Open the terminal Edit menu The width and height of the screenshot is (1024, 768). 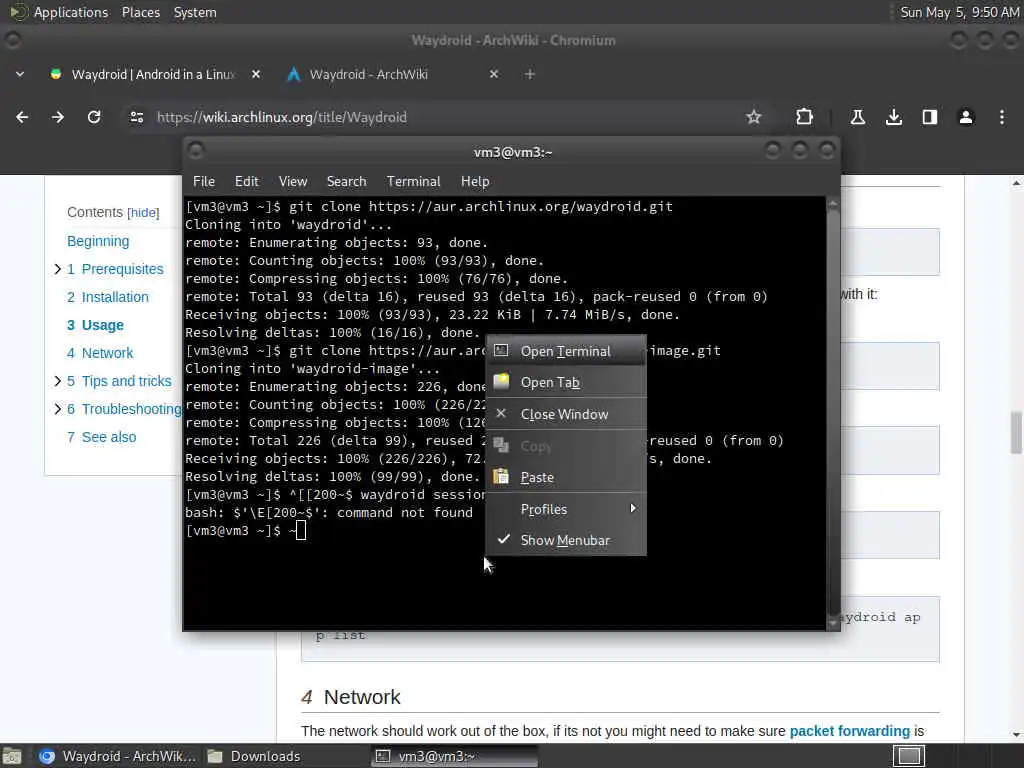point(246,182)
